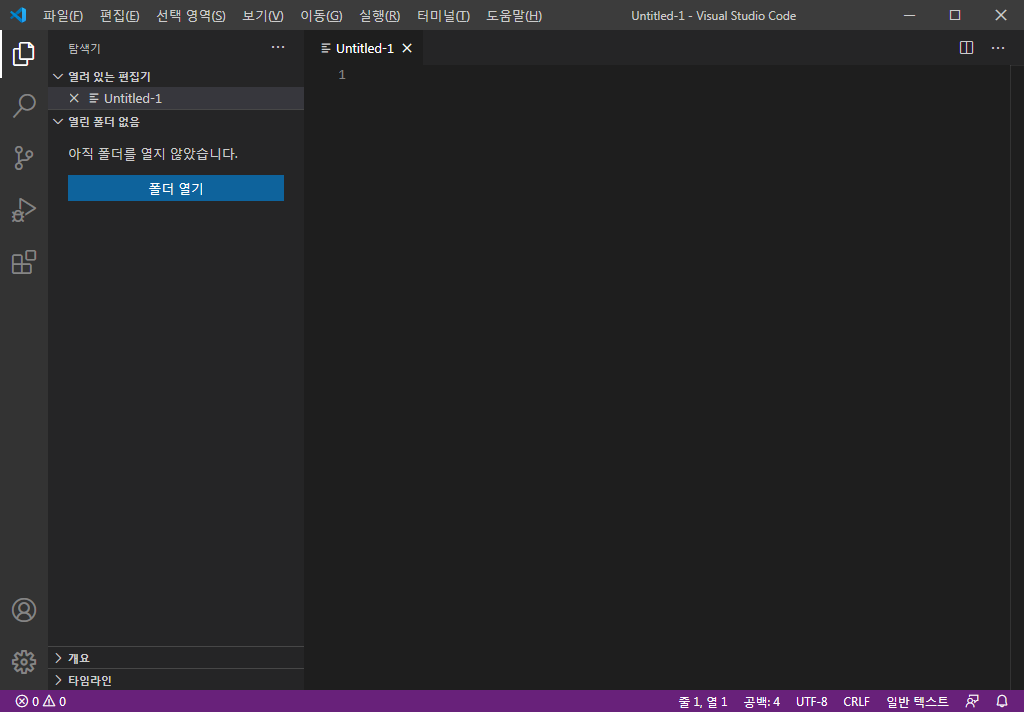Viewport: 1024px width, 712px height.
Task: Open the 이동(G) menu
Action: 321,16
